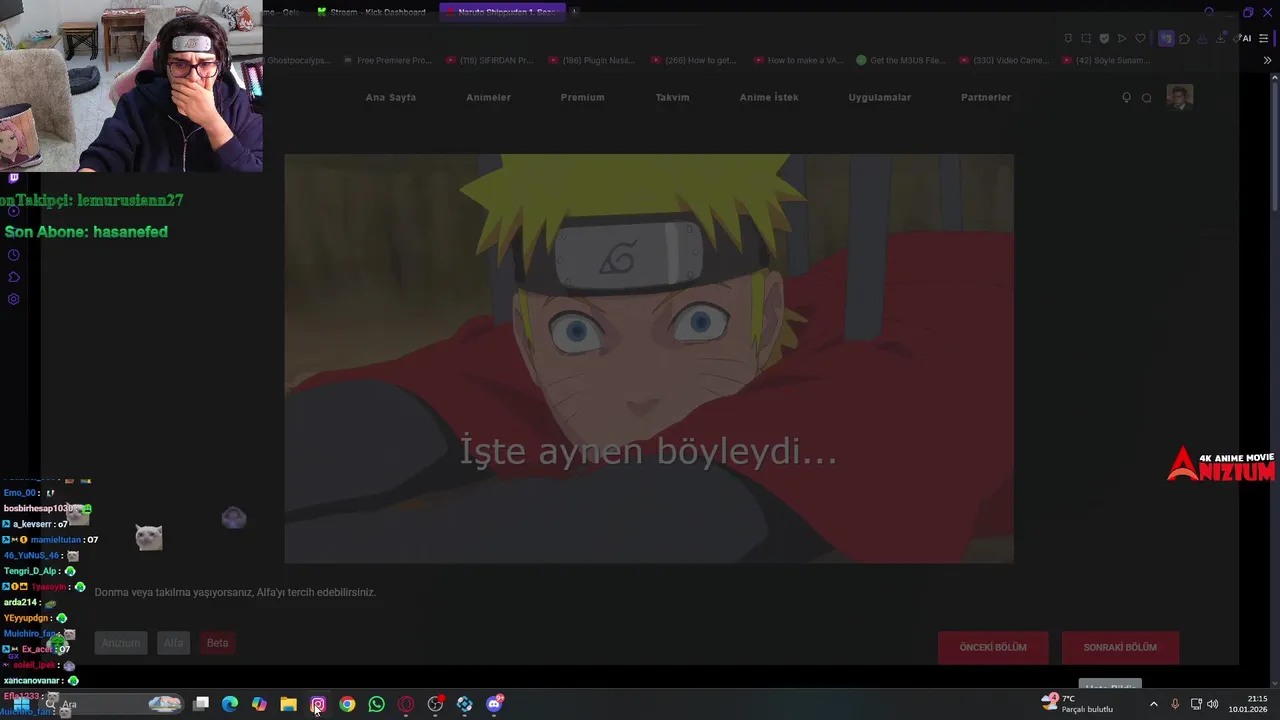The width and height of the screenshot is (1280, 720).
Task: Open File Explorer from the taskbar
Action: pos(288,704)
